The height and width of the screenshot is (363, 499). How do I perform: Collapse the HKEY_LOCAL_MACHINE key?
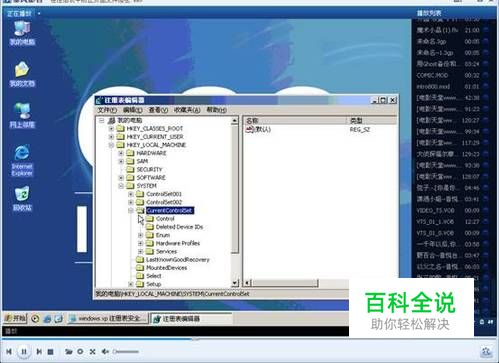point(112,145)
